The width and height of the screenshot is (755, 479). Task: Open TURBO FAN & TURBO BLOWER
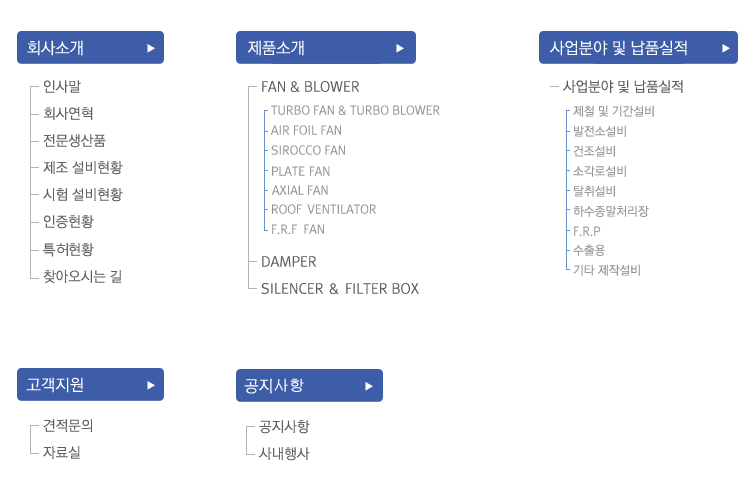[355, 111]
